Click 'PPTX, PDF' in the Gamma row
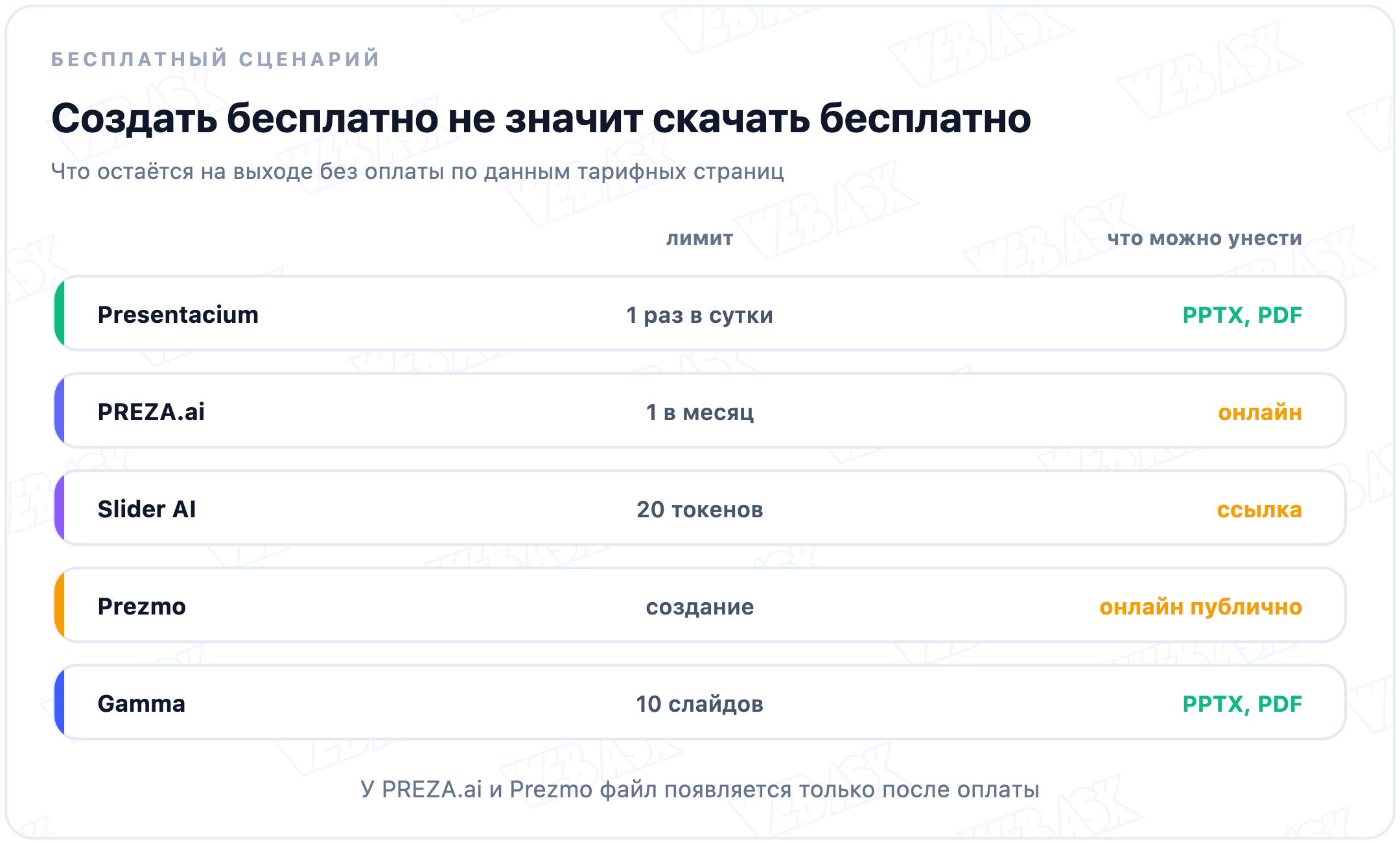The height and width of the screenshot is (844, 1400). (1242, 704)
